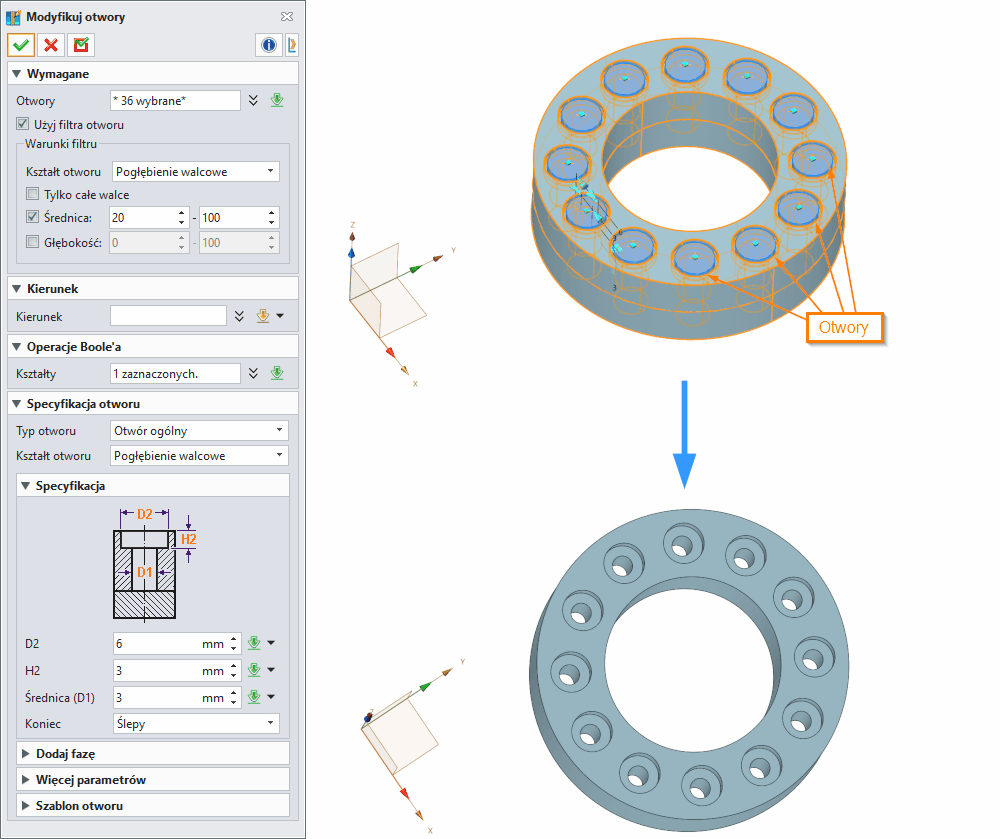Click the green arrow icon beside Kształty field
This screenshot has height=839, width=1000.
point(277,372)
